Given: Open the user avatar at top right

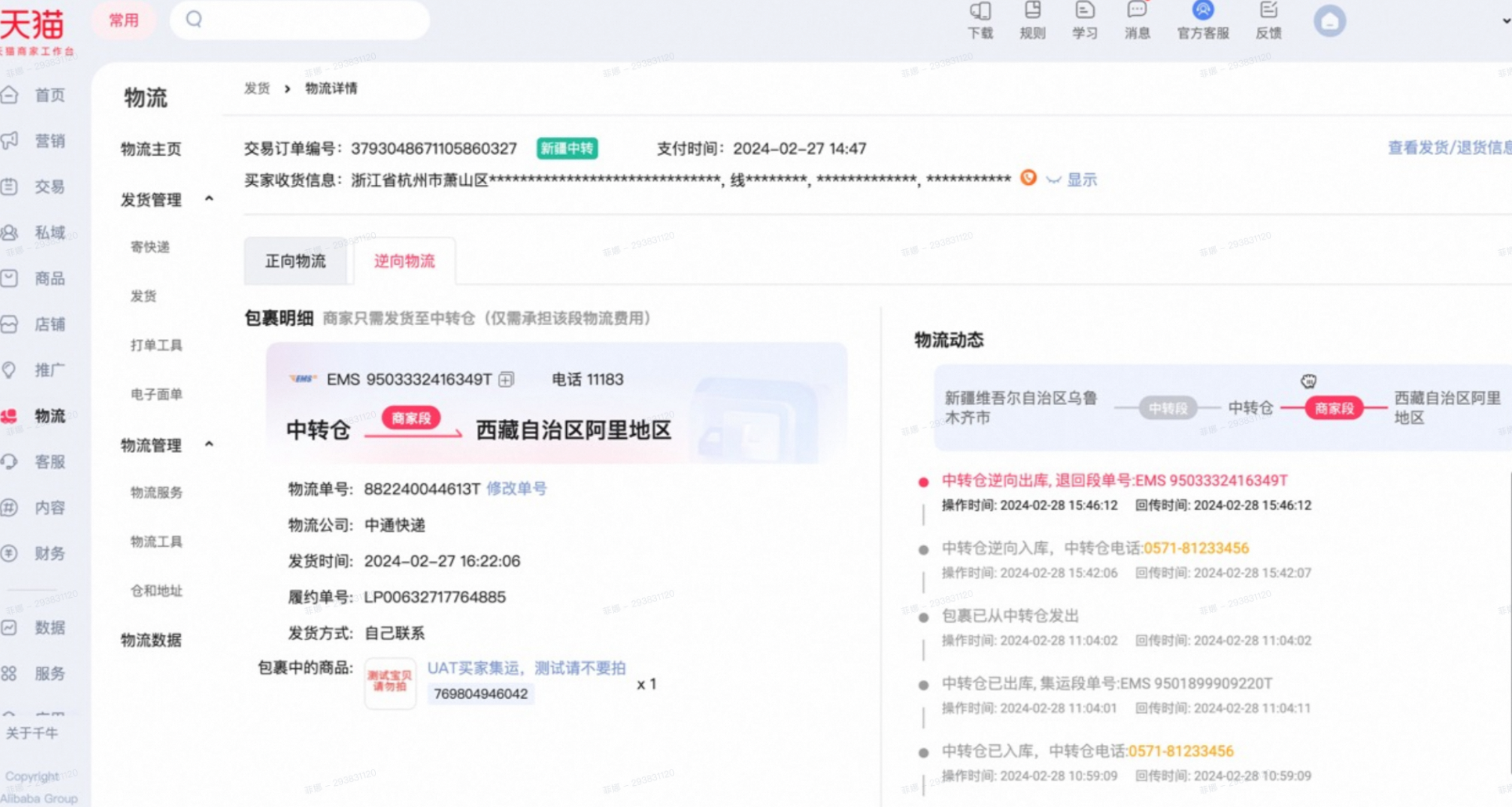Looking at the screenshot, I should (1329, 21).
